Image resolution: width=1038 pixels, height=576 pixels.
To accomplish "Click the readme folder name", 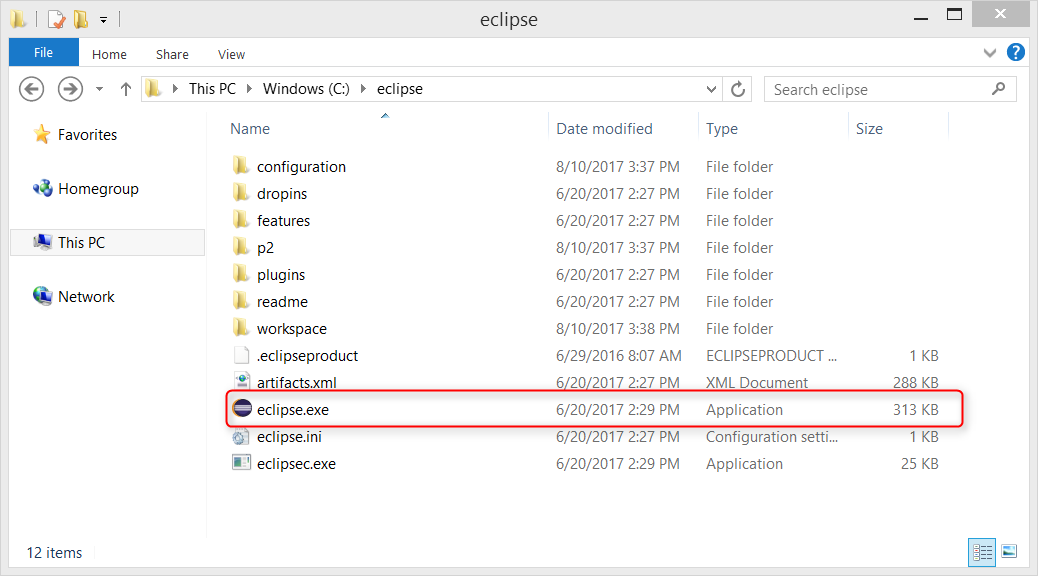I will [x=282, y=302].
